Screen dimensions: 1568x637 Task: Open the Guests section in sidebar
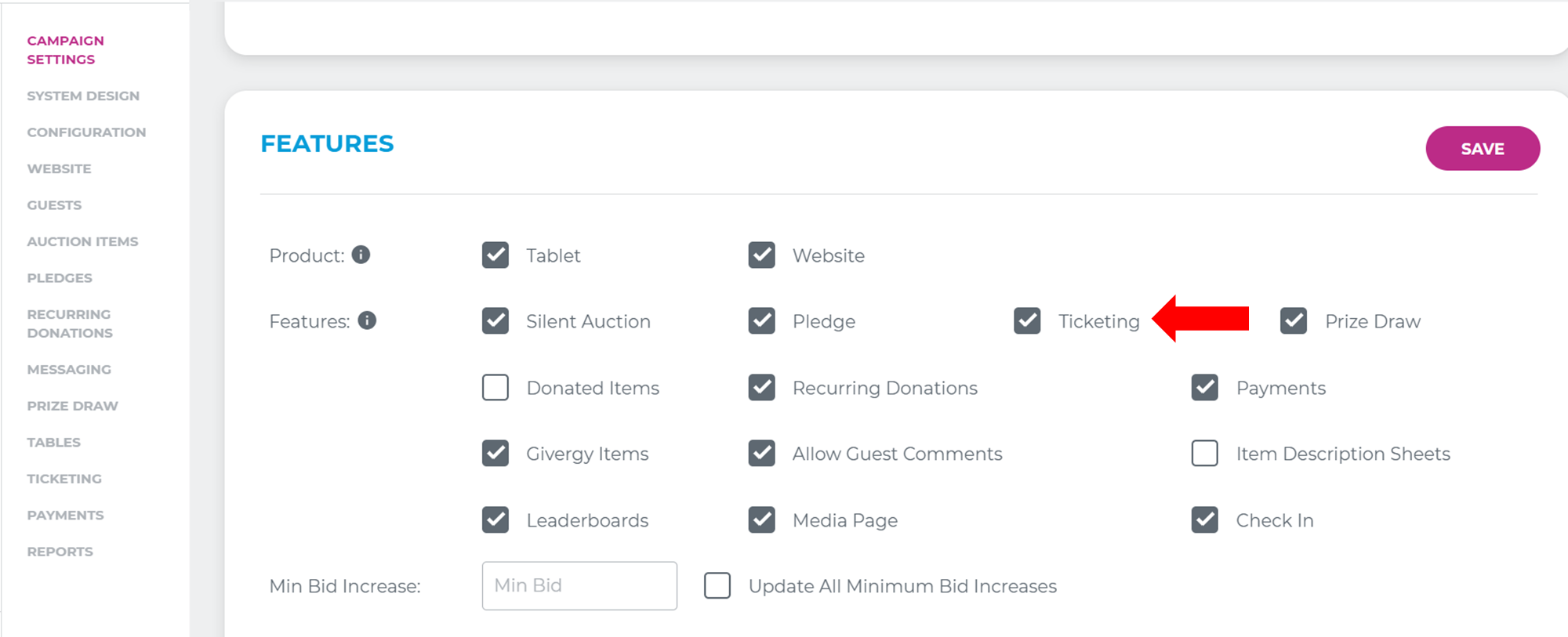[53, 204]
